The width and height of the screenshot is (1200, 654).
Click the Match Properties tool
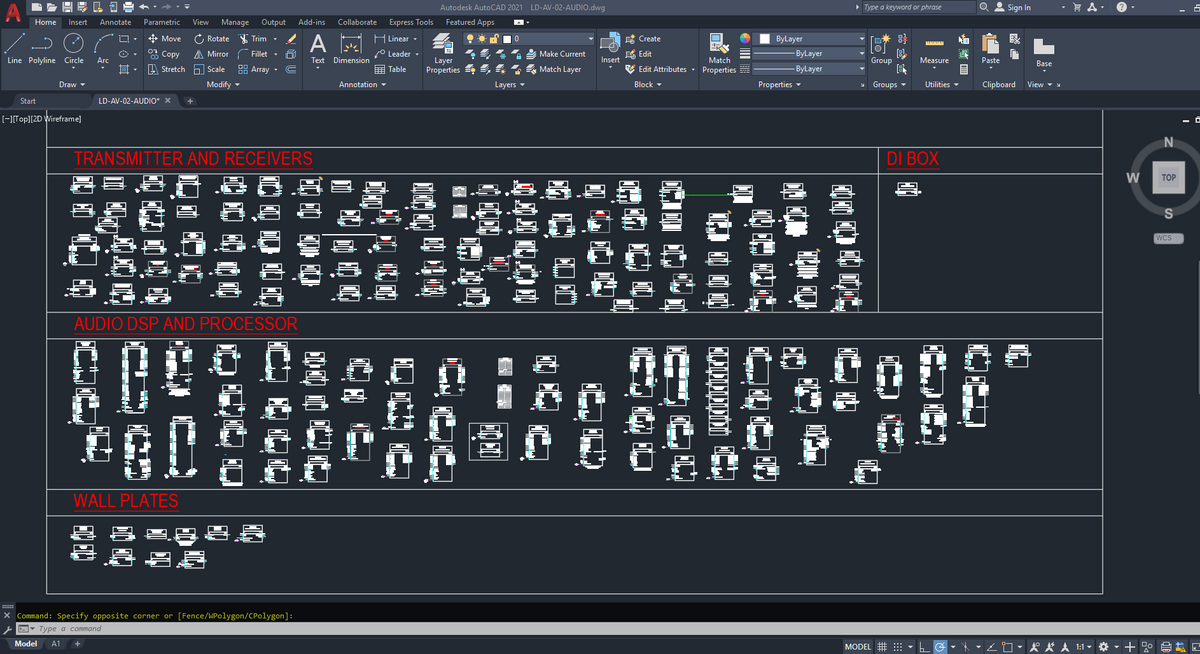719,54
